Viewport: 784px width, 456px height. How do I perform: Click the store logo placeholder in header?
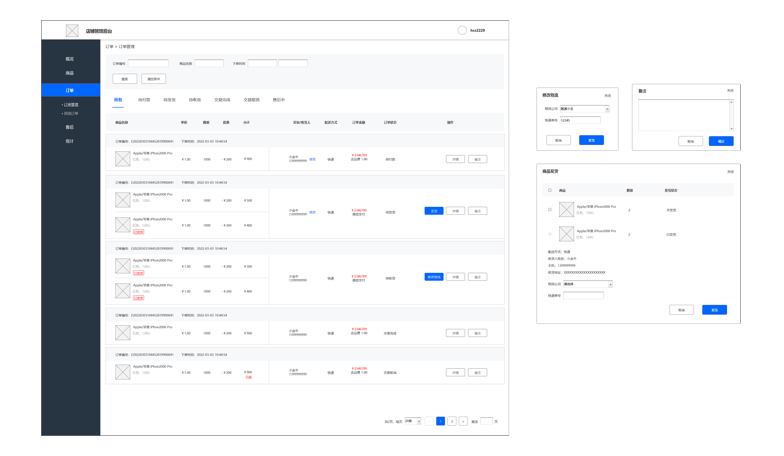[72, 31]
